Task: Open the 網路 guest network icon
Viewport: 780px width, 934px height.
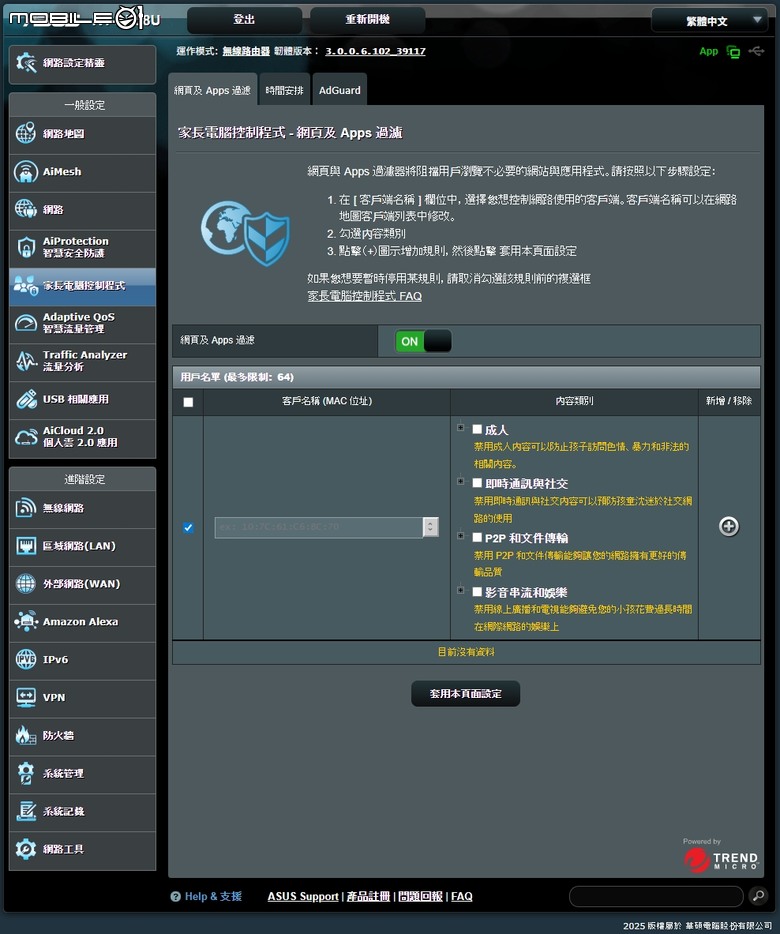Action: [x=26, y=209]
